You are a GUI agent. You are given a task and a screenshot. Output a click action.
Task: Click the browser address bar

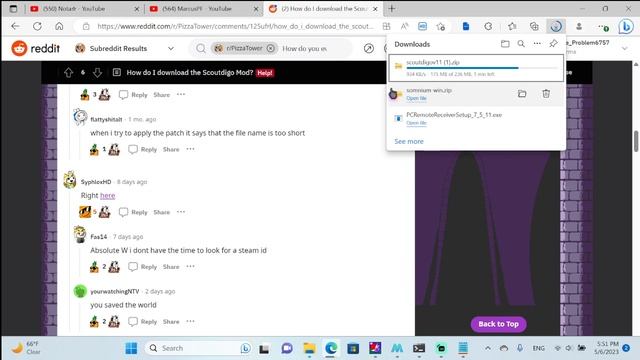pos(235,27)
